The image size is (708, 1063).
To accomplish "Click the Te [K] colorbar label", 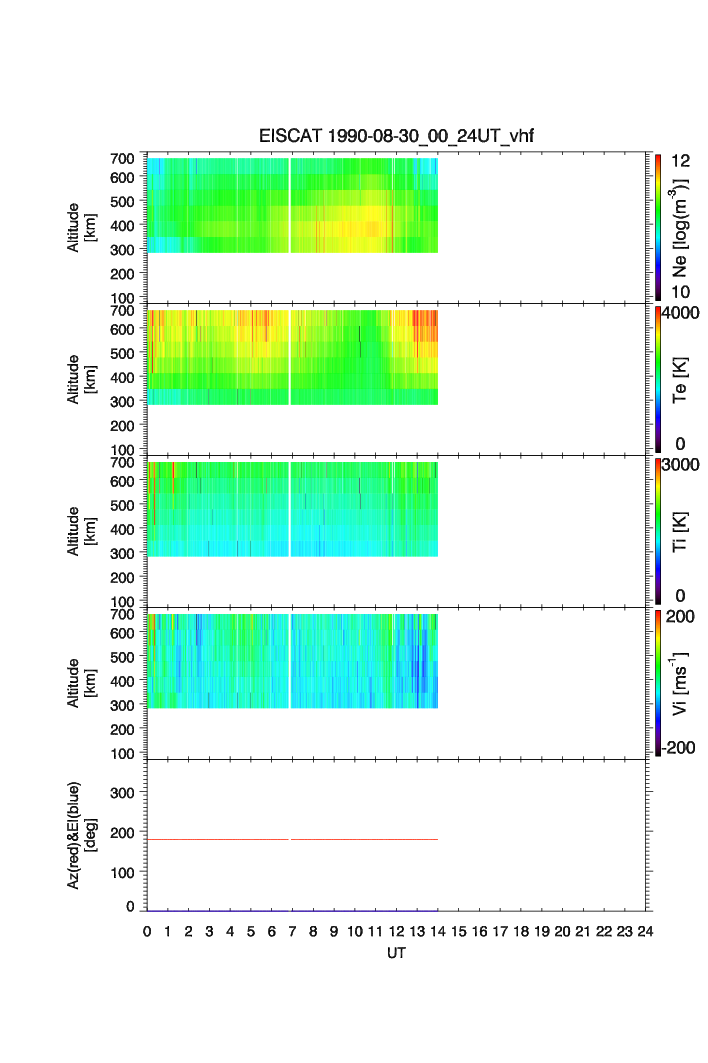I will coord(680,380).
